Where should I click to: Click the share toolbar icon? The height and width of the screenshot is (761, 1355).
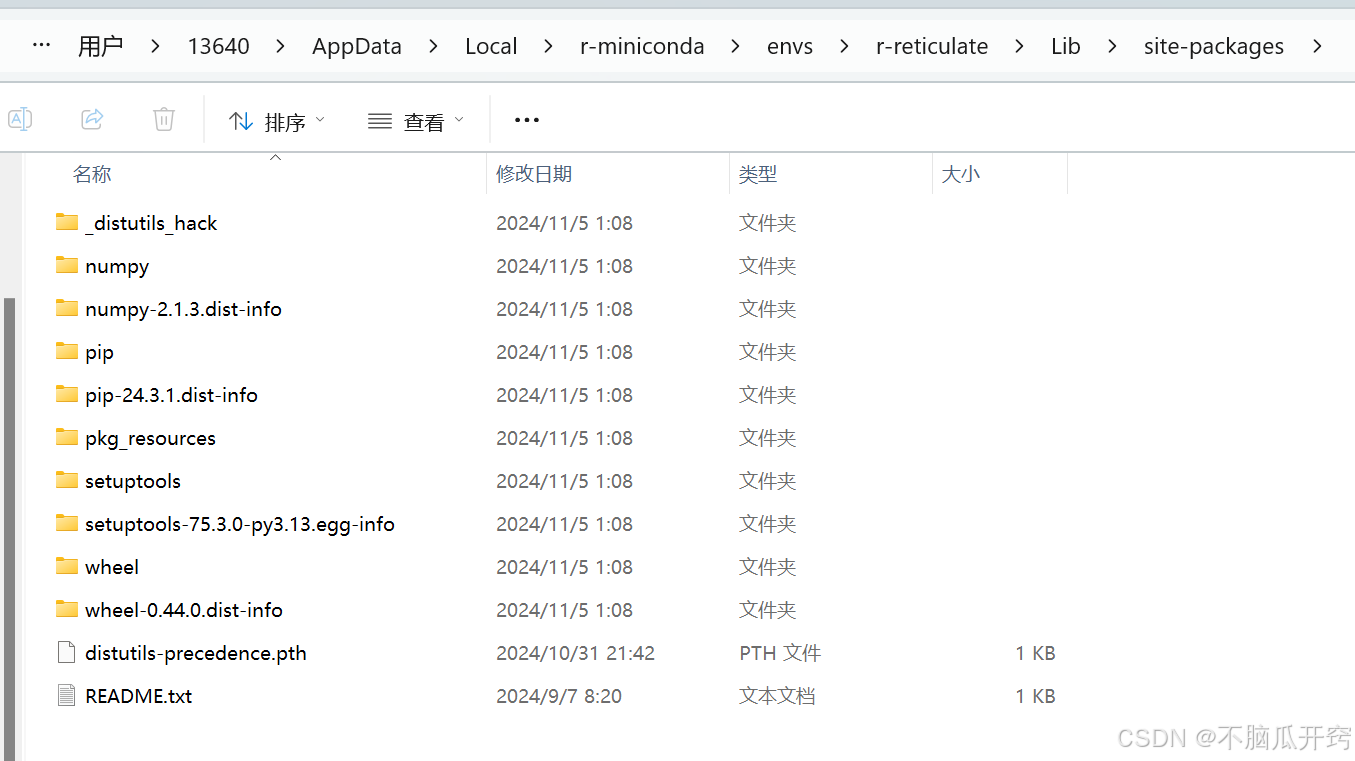pos(92,120)
